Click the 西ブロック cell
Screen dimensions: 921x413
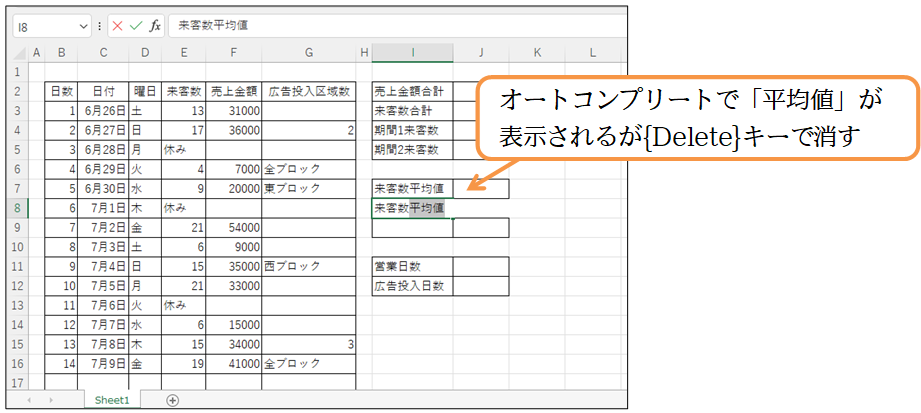309,266
